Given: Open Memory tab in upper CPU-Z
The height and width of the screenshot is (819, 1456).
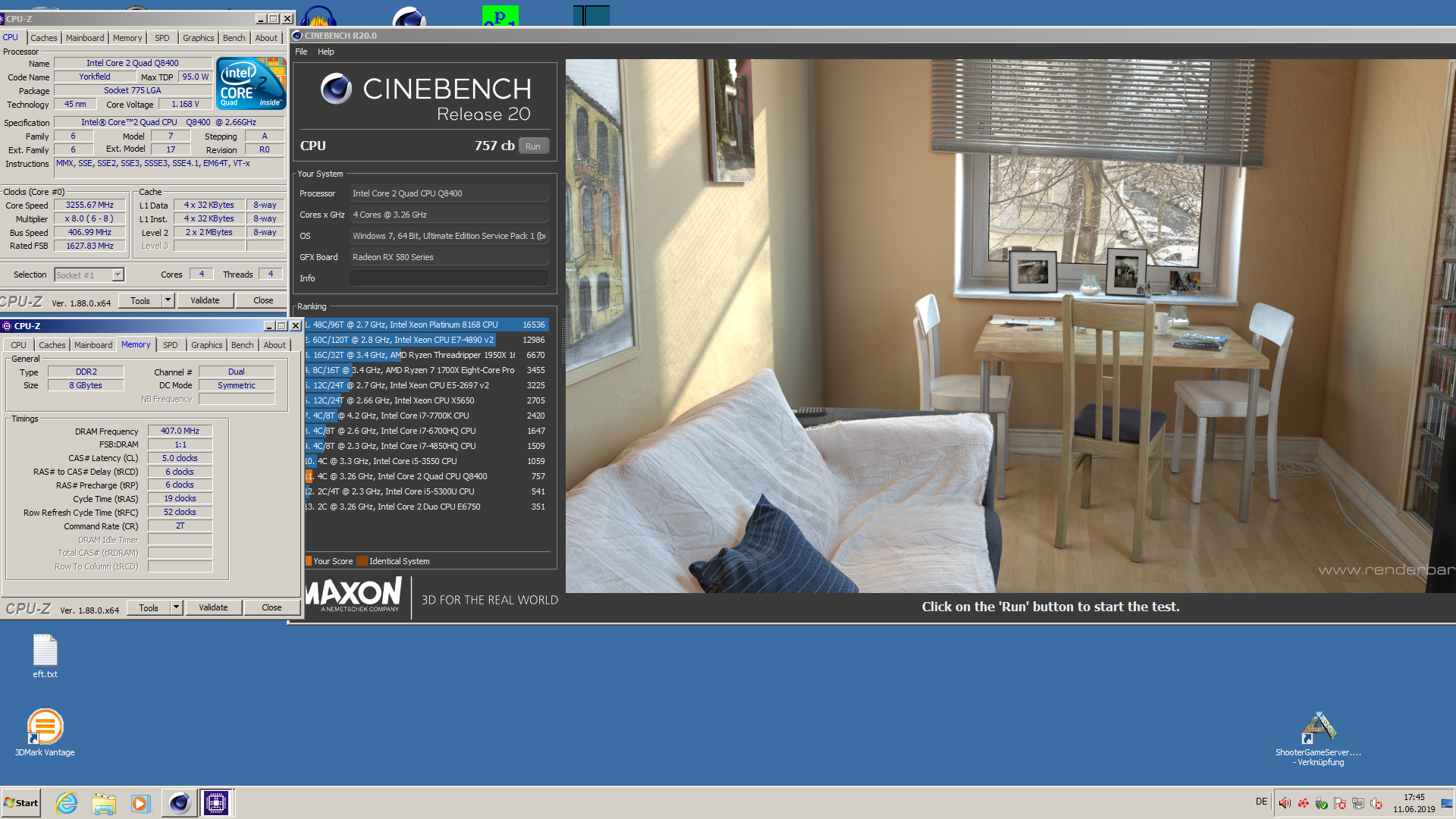Looking at the screenshot, I should (127, 38).
